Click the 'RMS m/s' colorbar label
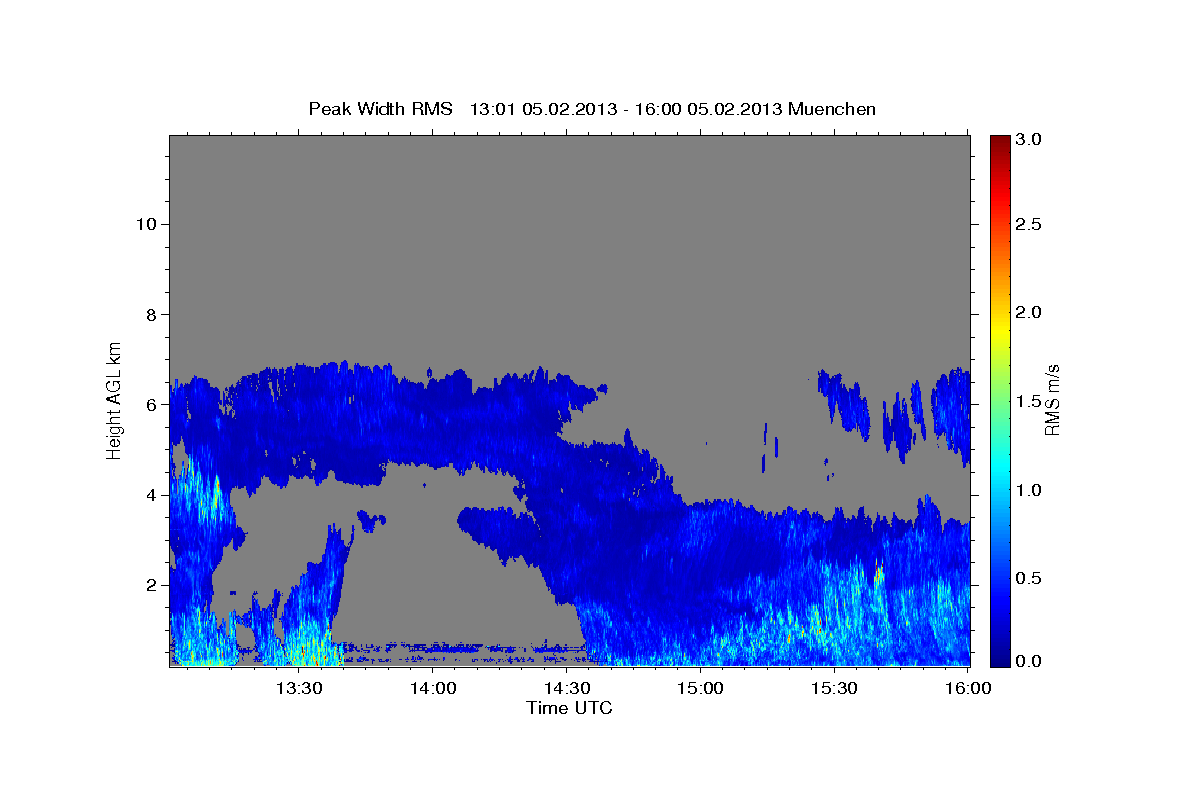Screen dimensions: 1200x800 pyautogui.click(x=1051, y=400)
